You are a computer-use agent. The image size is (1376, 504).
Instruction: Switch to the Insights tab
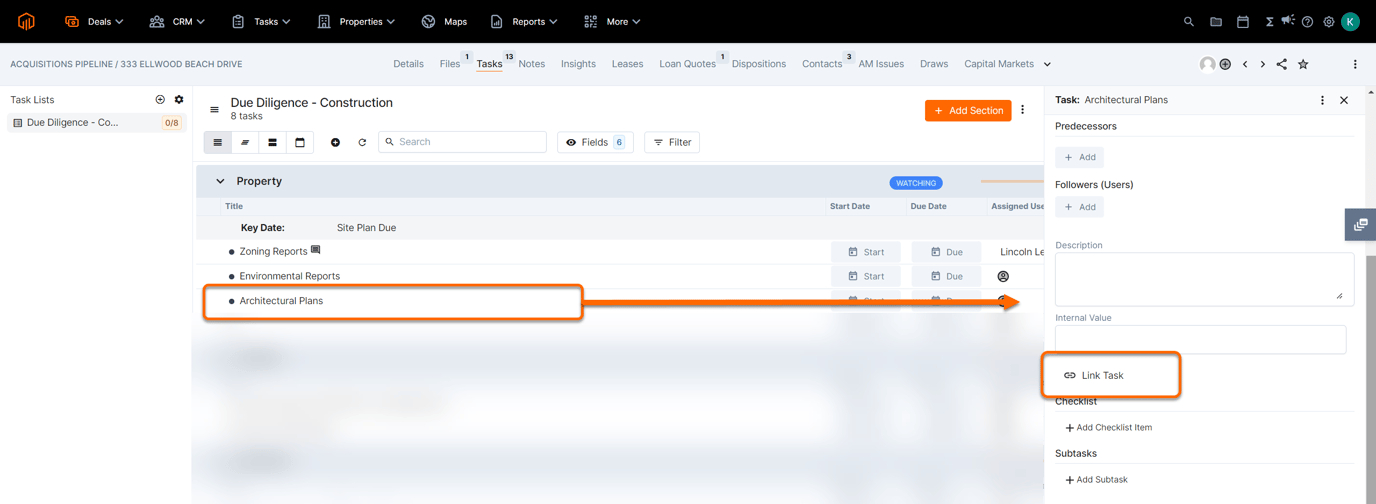point(578,64)
